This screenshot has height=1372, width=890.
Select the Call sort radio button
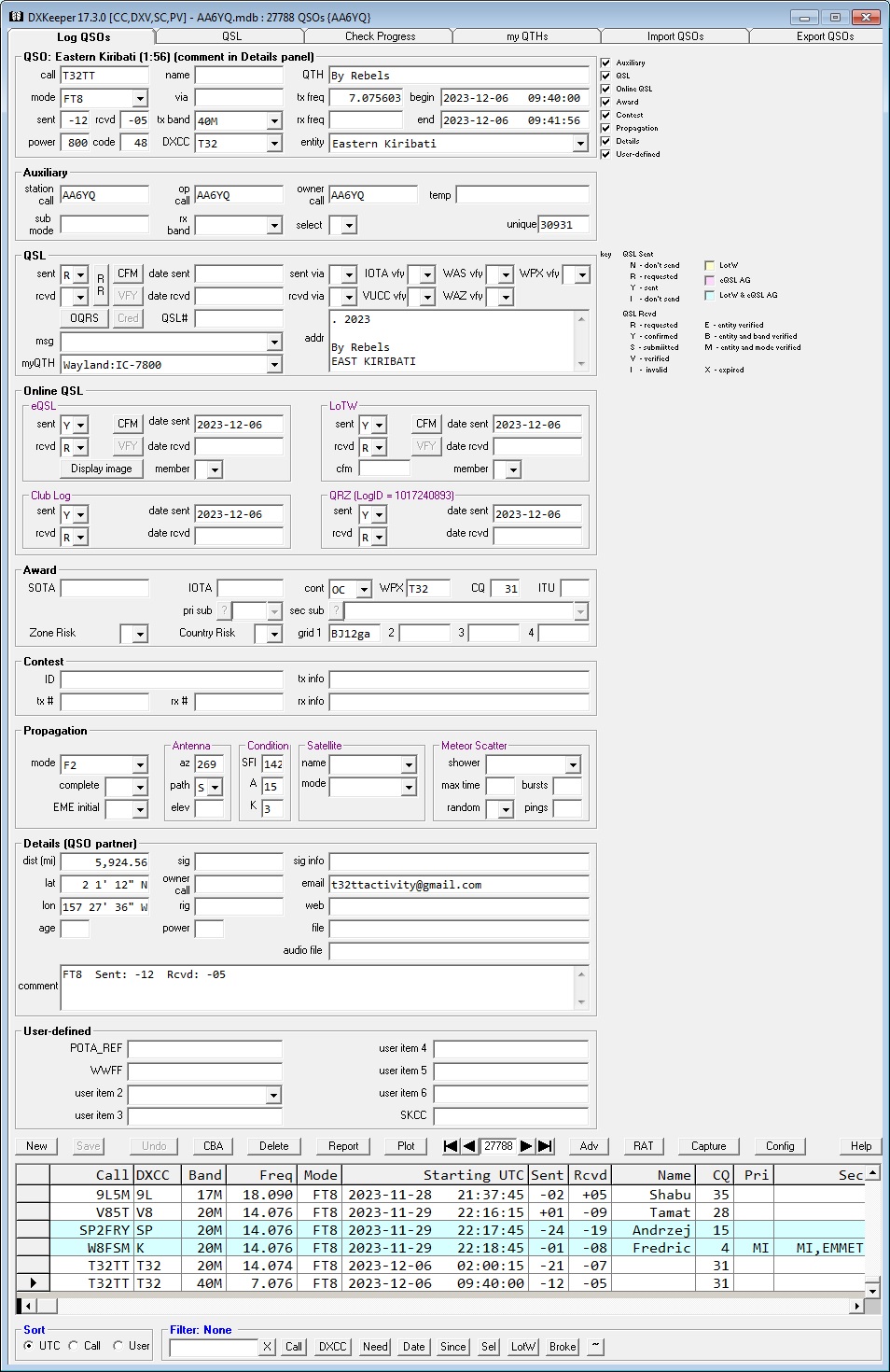coord(74,1346)
